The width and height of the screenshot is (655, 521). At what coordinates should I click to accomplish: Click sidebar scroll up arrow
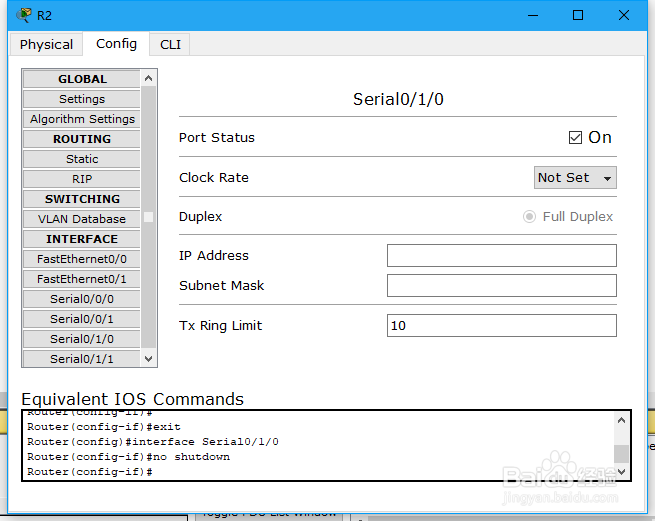point(148,78)
